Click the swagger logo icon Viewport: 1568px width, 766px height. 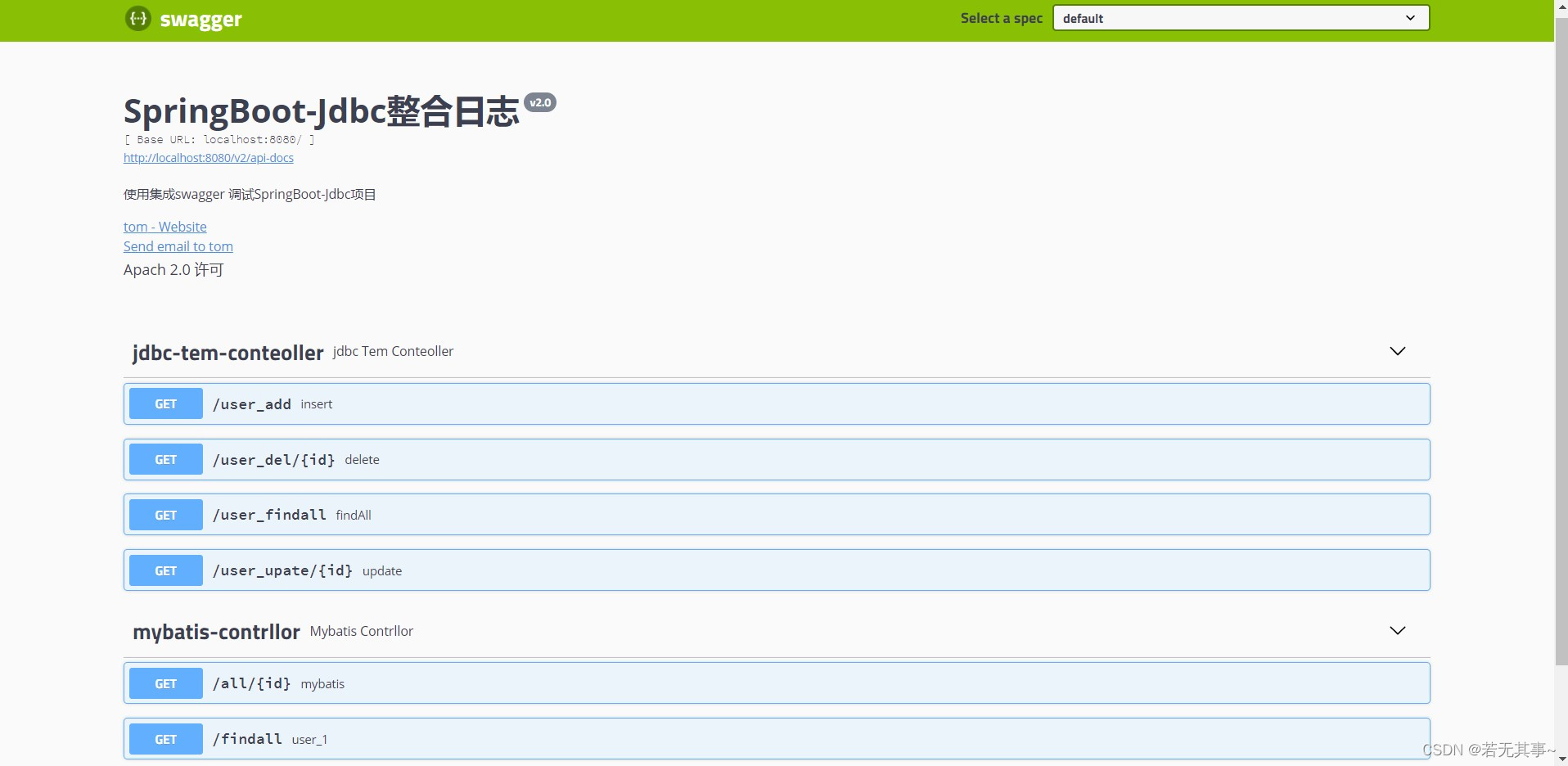click(137, 18)
